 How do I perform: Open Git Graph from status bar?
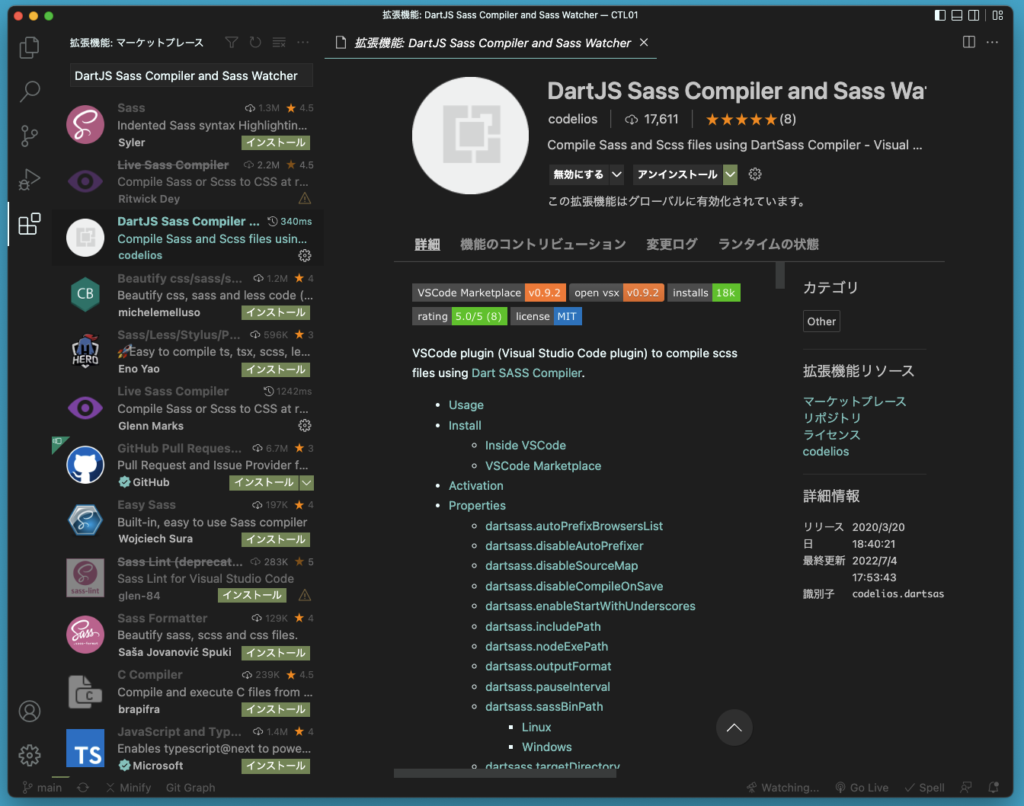point(190,788)
